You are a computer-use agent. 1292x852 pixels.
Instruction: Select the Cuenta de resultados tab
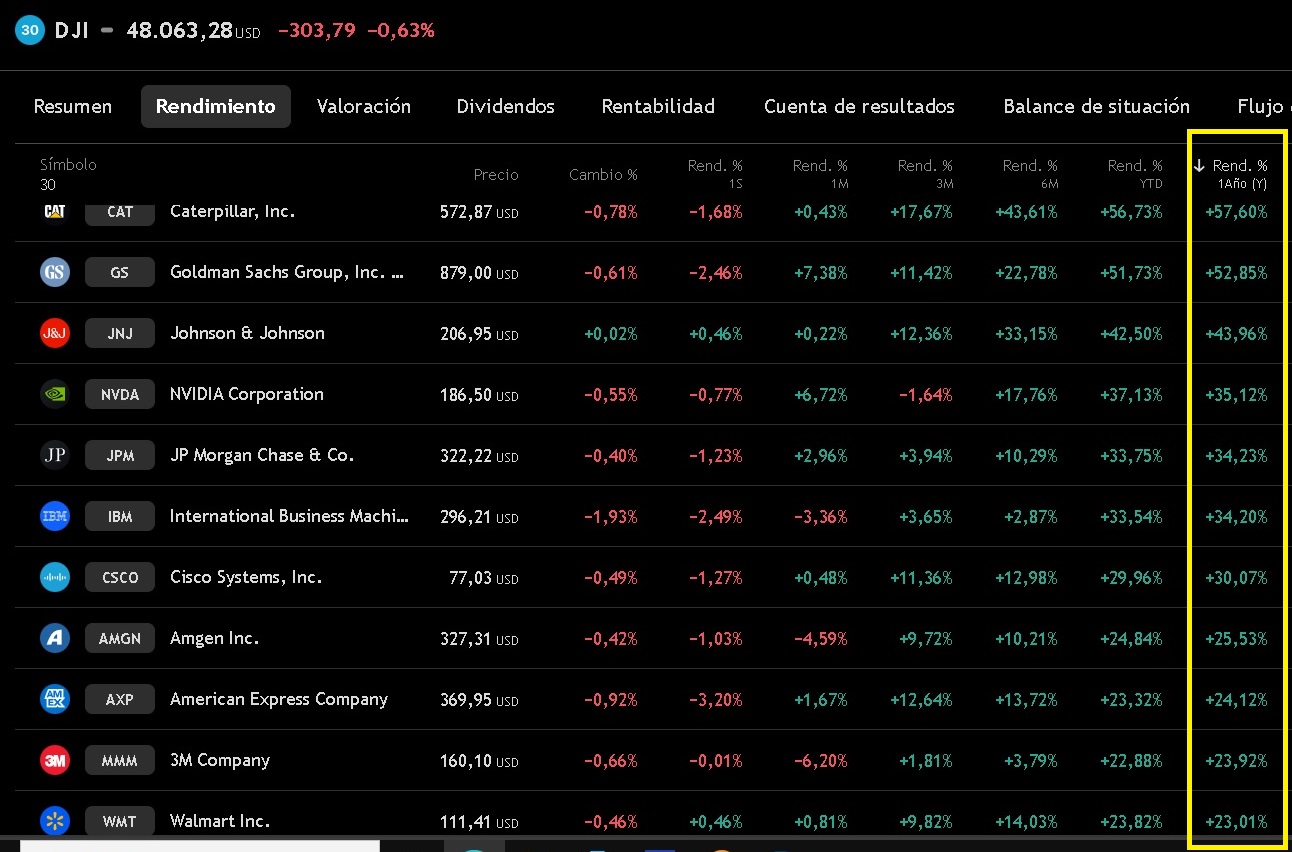click(859, 106)
